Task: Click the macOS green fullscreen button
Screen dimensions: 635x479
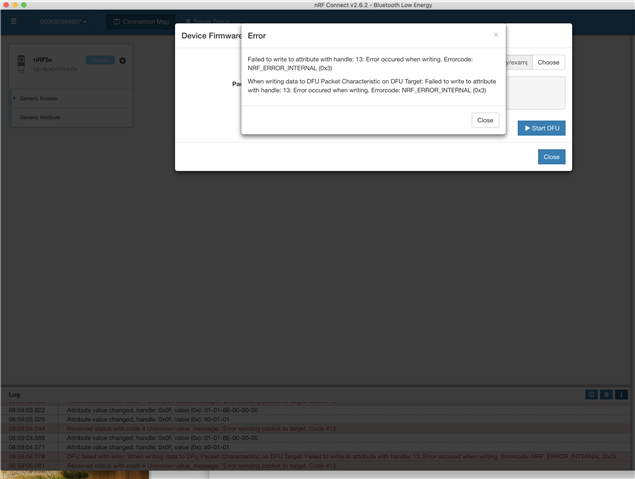Action: pos(26,5)
